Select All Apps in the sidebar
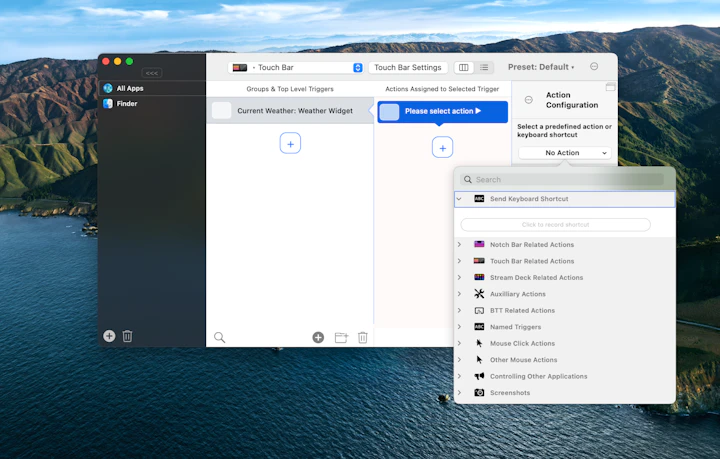The height and width of the screenshot is (459, 720). [x=152, y=88]
